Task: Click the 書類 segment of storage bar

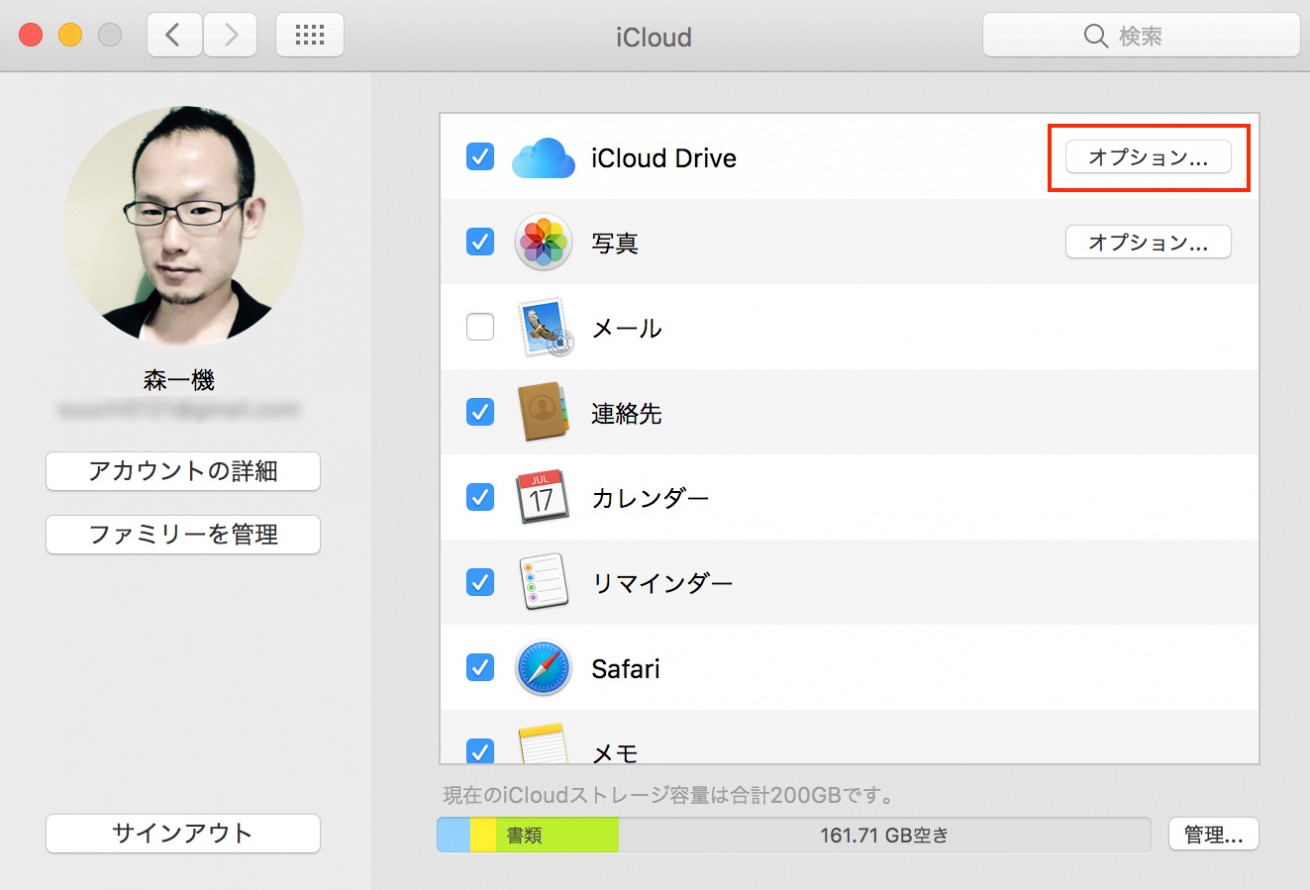Action: tap(557, 834)
